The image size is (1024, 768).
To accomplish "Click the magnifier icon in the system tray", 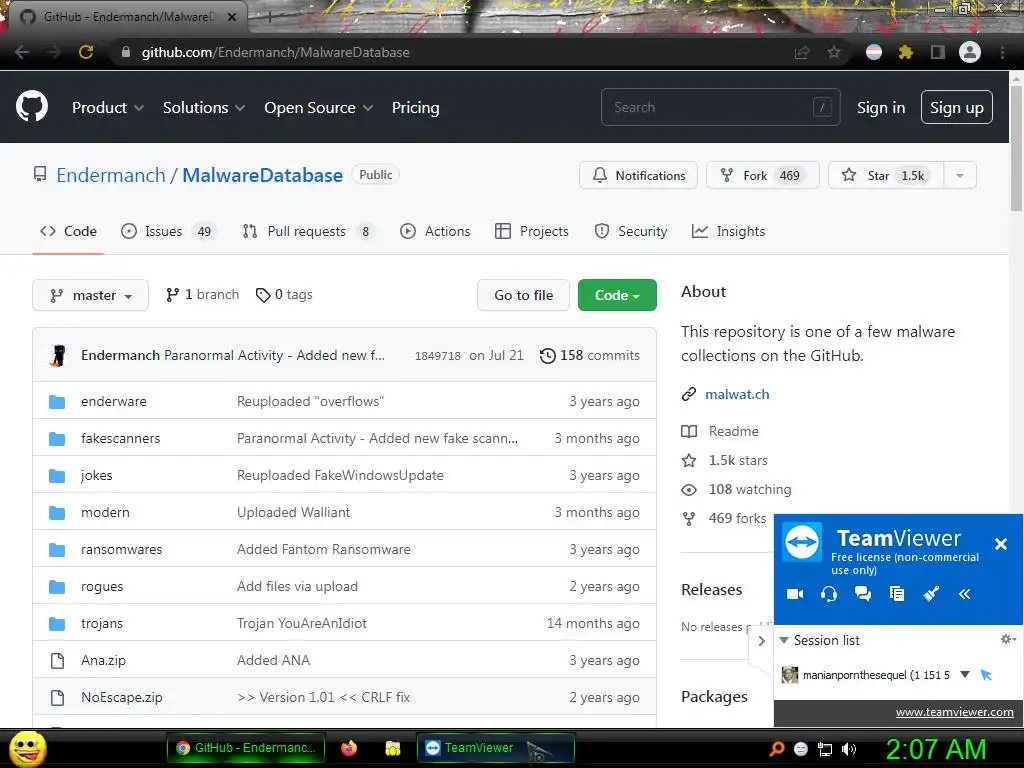I will point(776,749).
